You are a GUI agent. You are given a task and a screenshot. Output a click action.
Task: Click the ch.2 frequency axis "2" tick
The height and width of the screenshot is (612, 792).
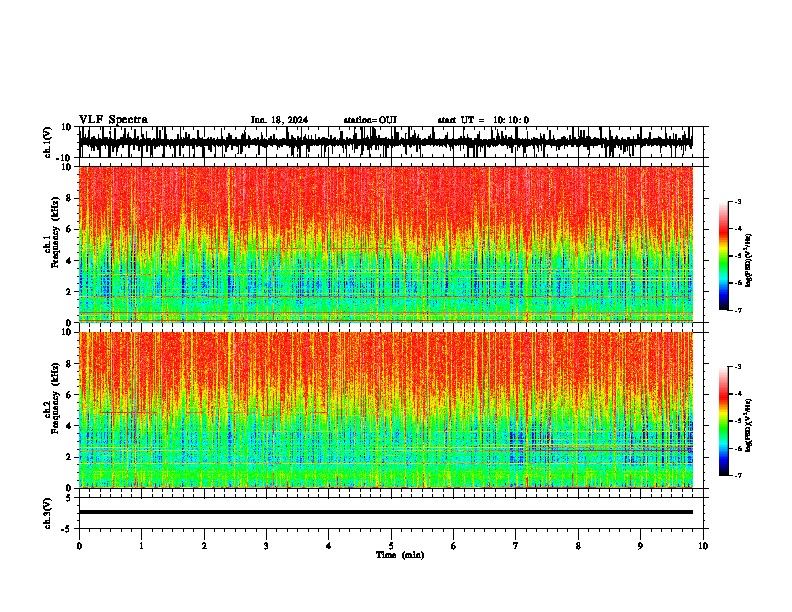coord(70,457)
